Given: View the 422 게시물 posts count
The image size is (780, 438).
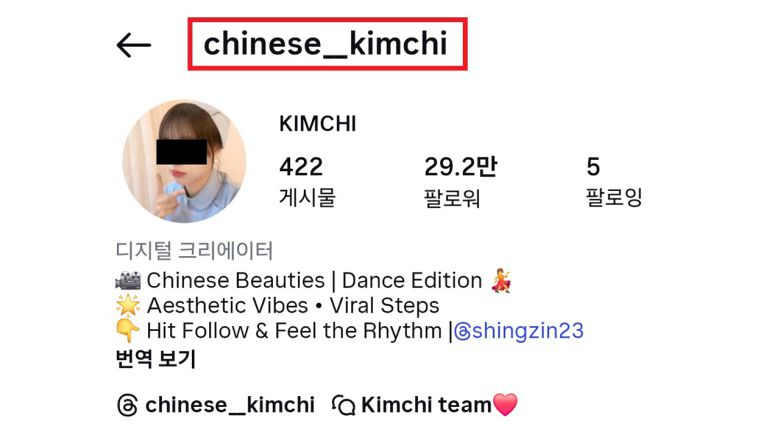Looking at the screenshot, I should point(307,181).
